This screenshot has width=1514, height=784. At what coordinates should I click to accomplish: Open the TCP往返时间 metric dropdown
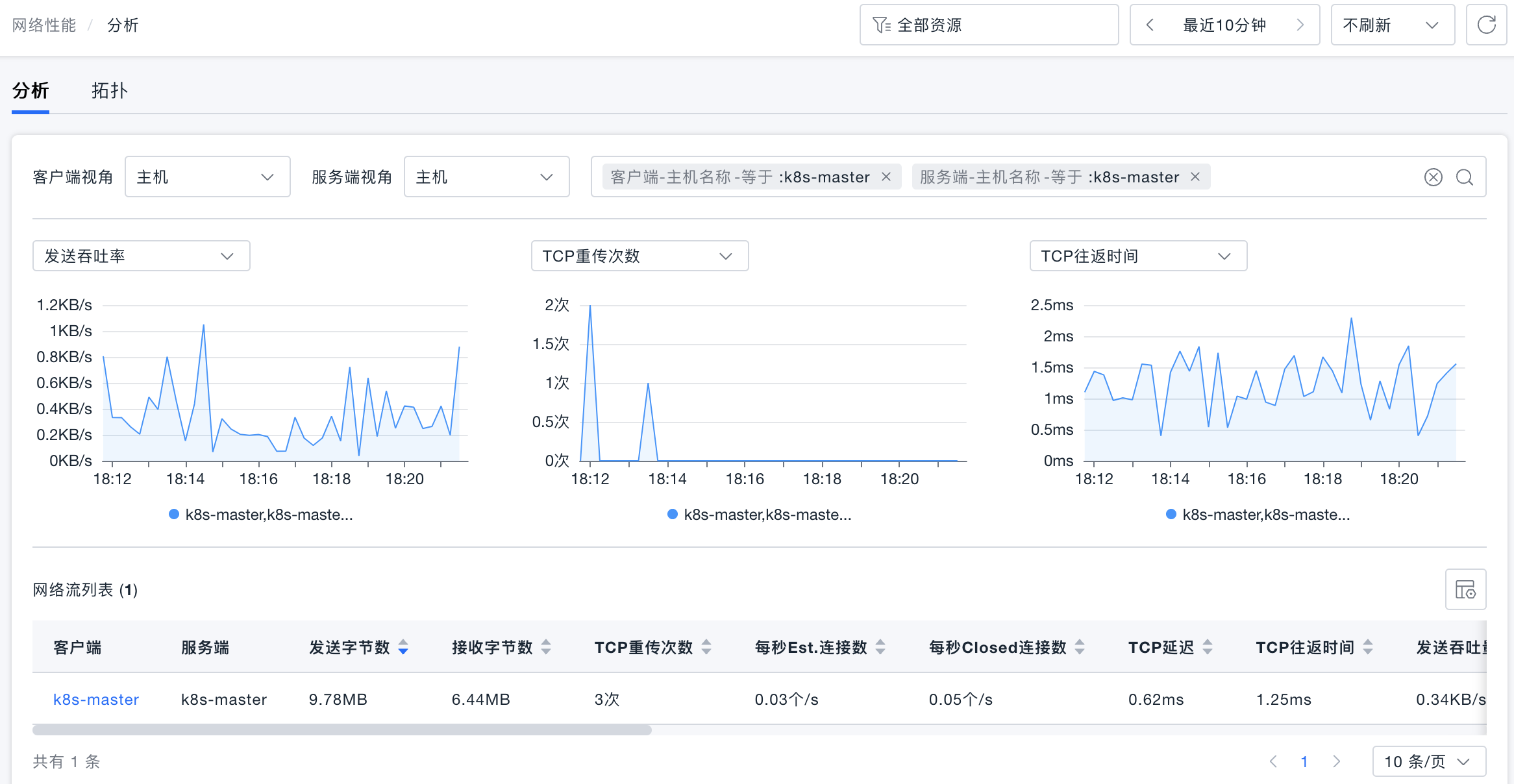coord(1137,256)
